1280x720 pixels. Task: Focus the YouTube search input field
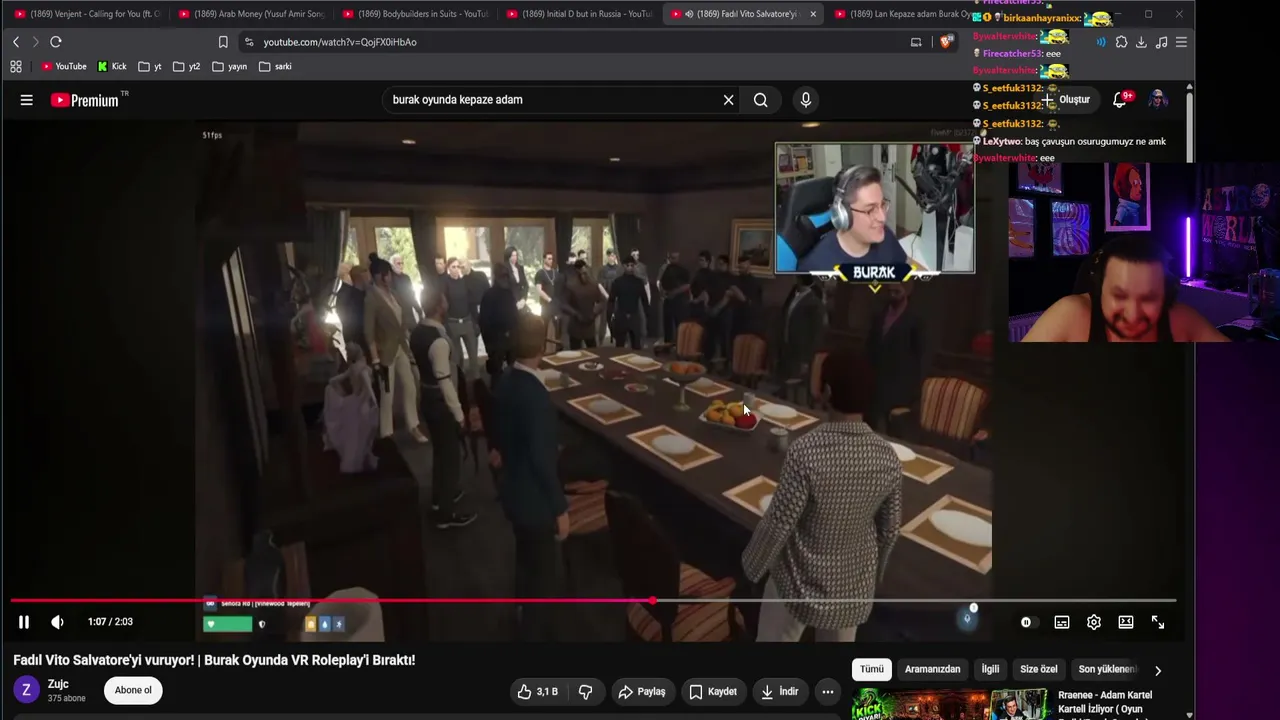[550, 100]
